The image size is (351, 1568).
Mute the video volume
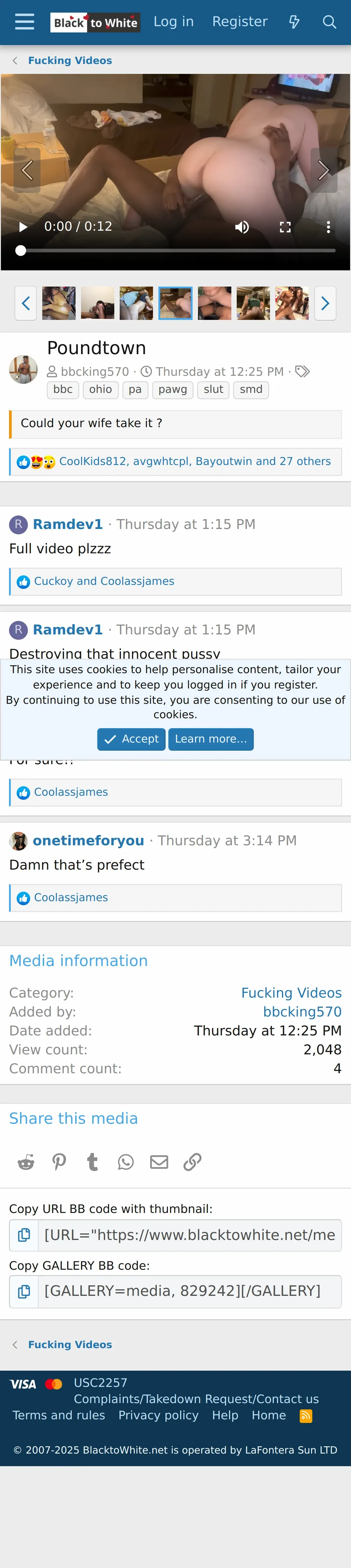click(x=242, y=227)
